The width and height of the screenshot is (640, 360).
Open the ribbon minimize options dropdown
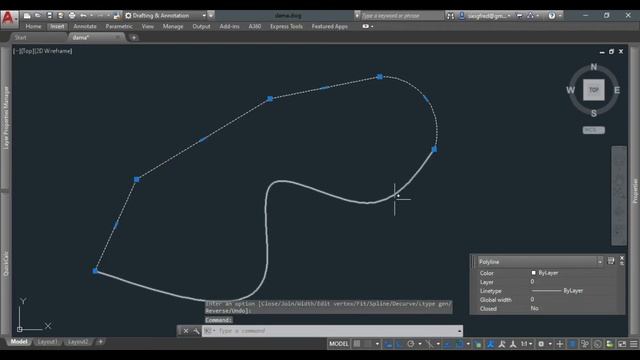pos(372,27)
